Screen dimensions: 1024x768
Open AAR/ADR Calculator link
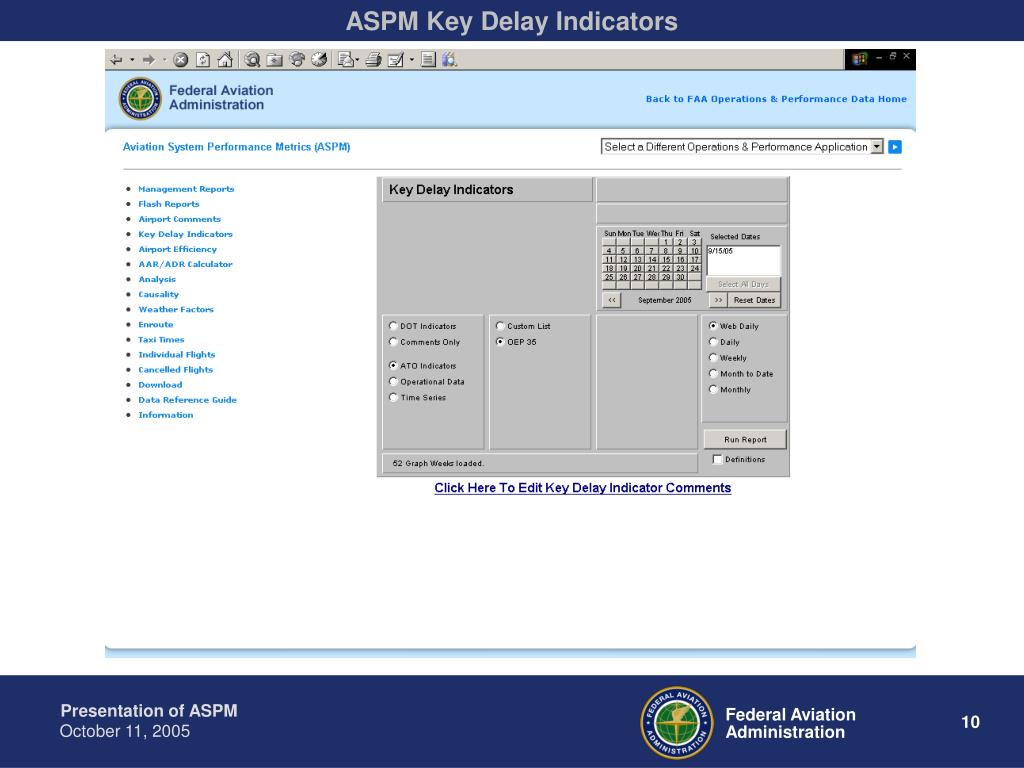click(x=185, y=264)
